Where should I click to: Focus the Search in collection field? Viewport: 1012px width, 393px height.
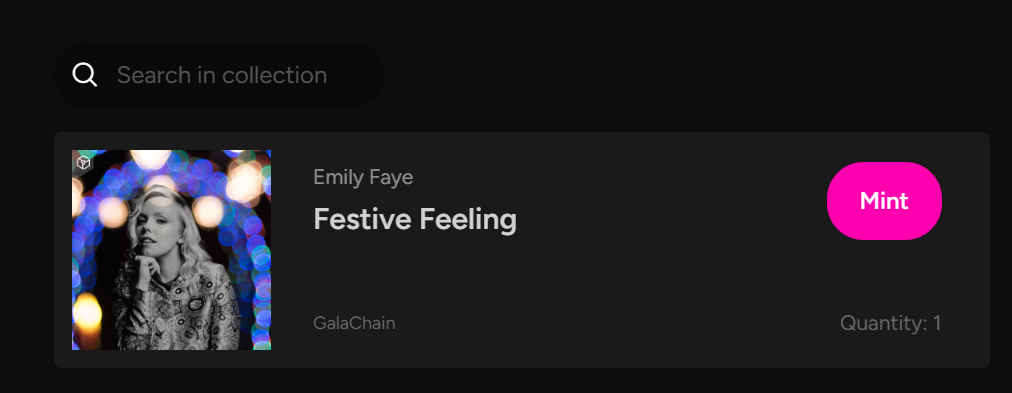click(219, 75)
